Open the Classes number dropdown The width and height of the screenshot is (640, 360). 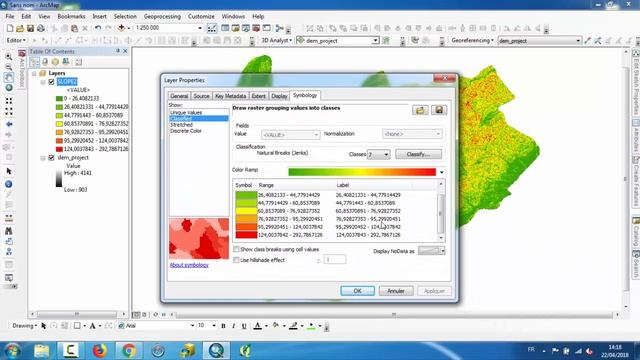(x=386, y=155)
